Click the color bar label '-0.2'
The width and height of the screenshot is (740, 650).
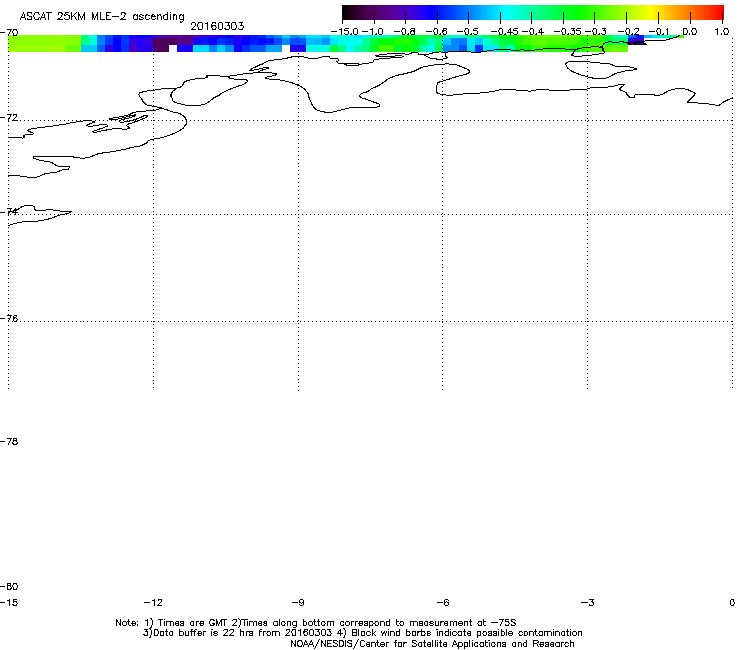pos(629,32)
